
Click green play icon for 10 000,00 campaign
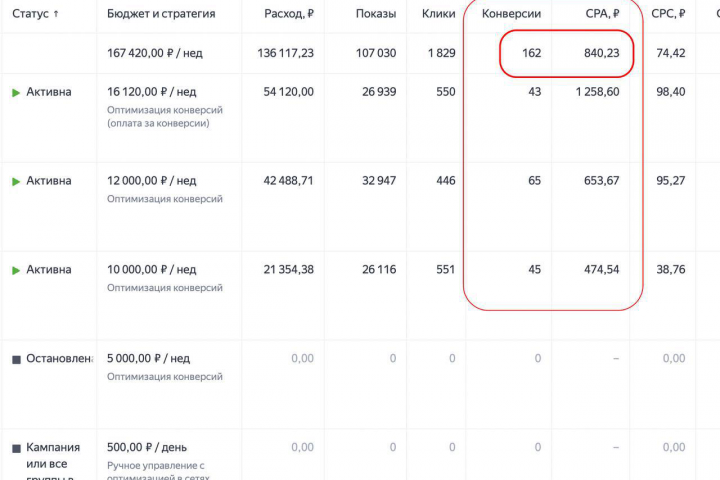pos(16,271)
